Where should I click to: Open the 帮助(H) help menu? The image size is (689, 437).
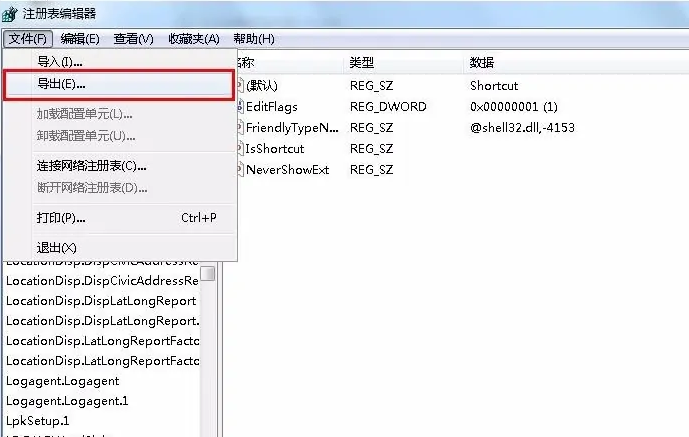coord(253,39)
